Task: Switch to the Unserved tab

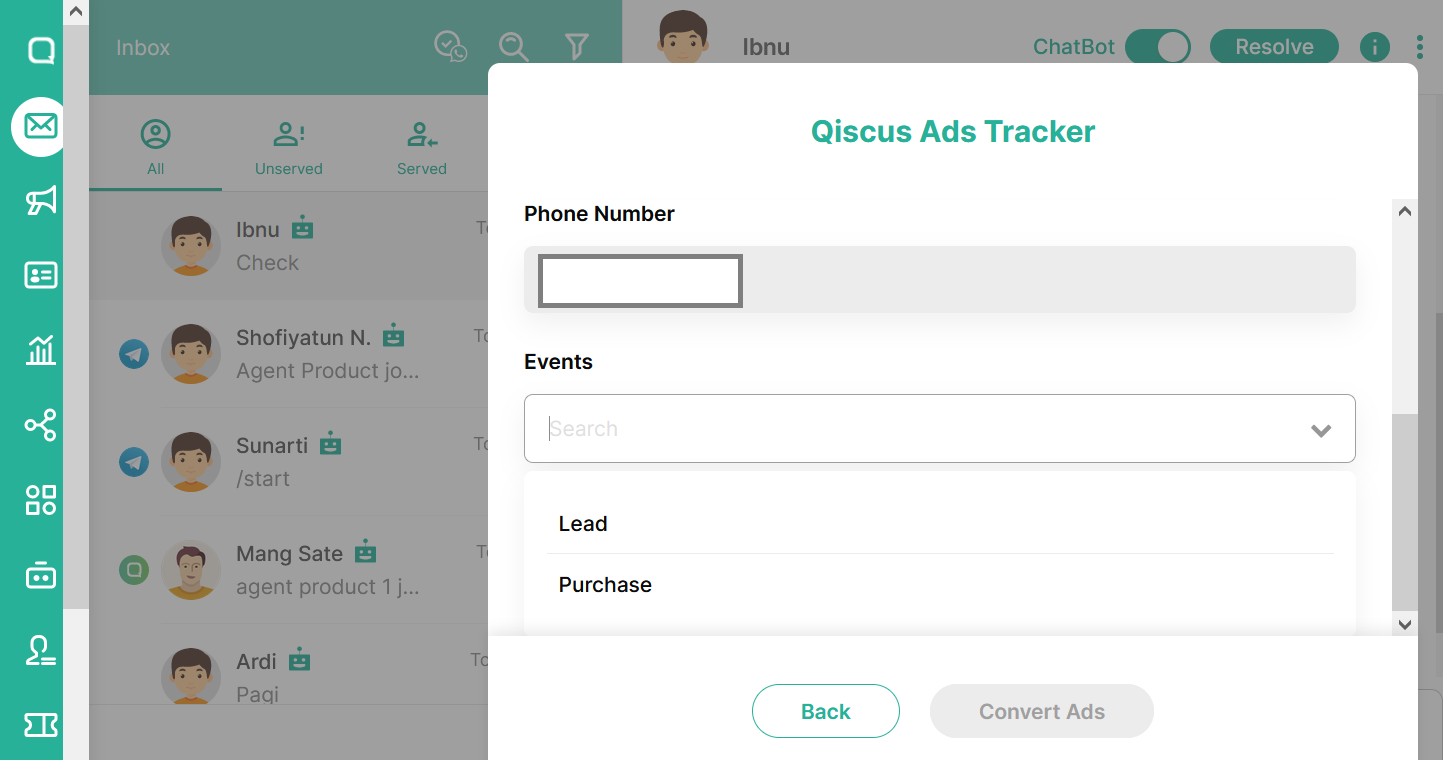Action: [288, 148]
